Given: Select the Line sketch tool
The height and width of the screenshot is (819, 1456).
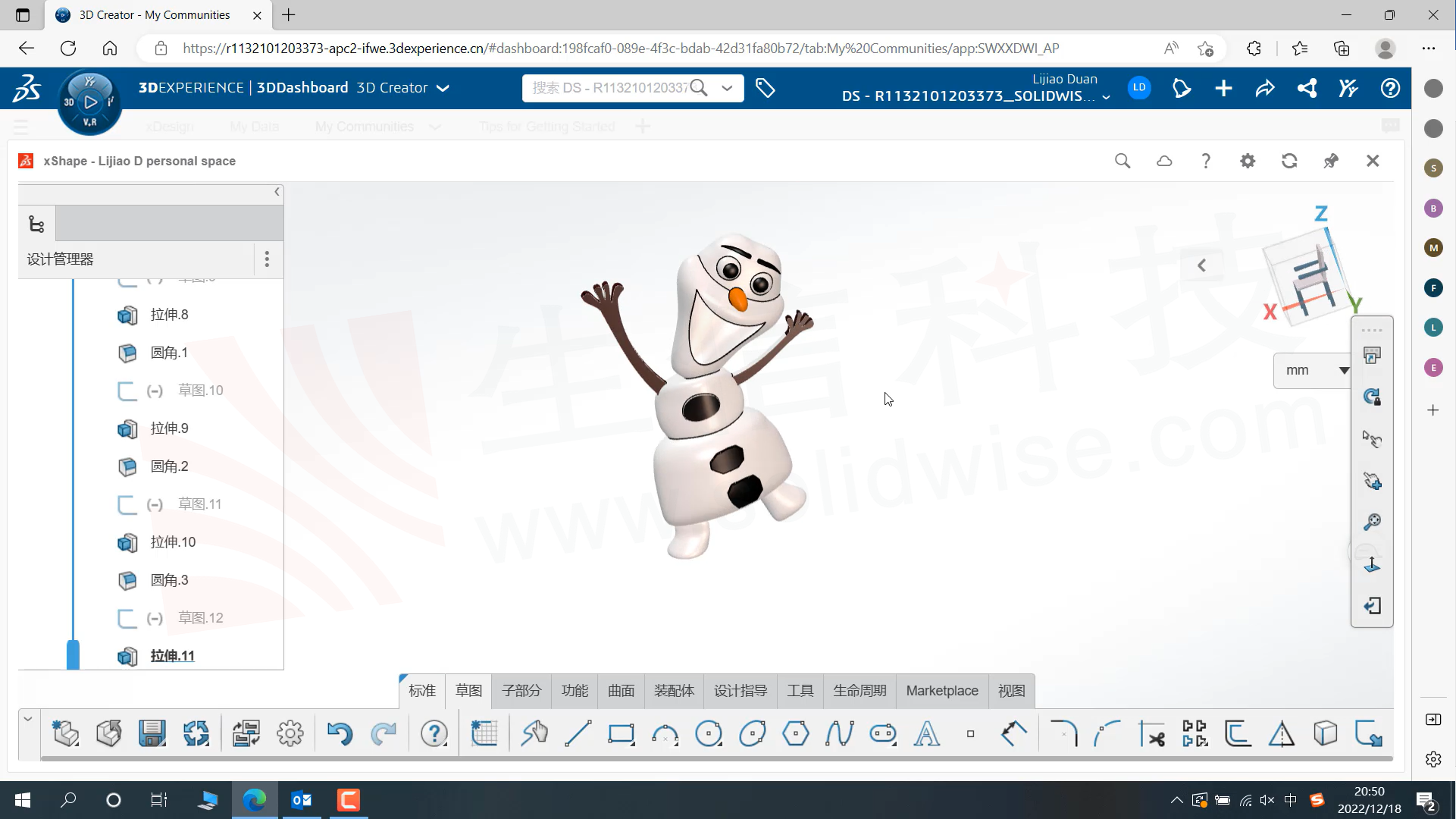Looking at the screenshot, I should [578, 733].
